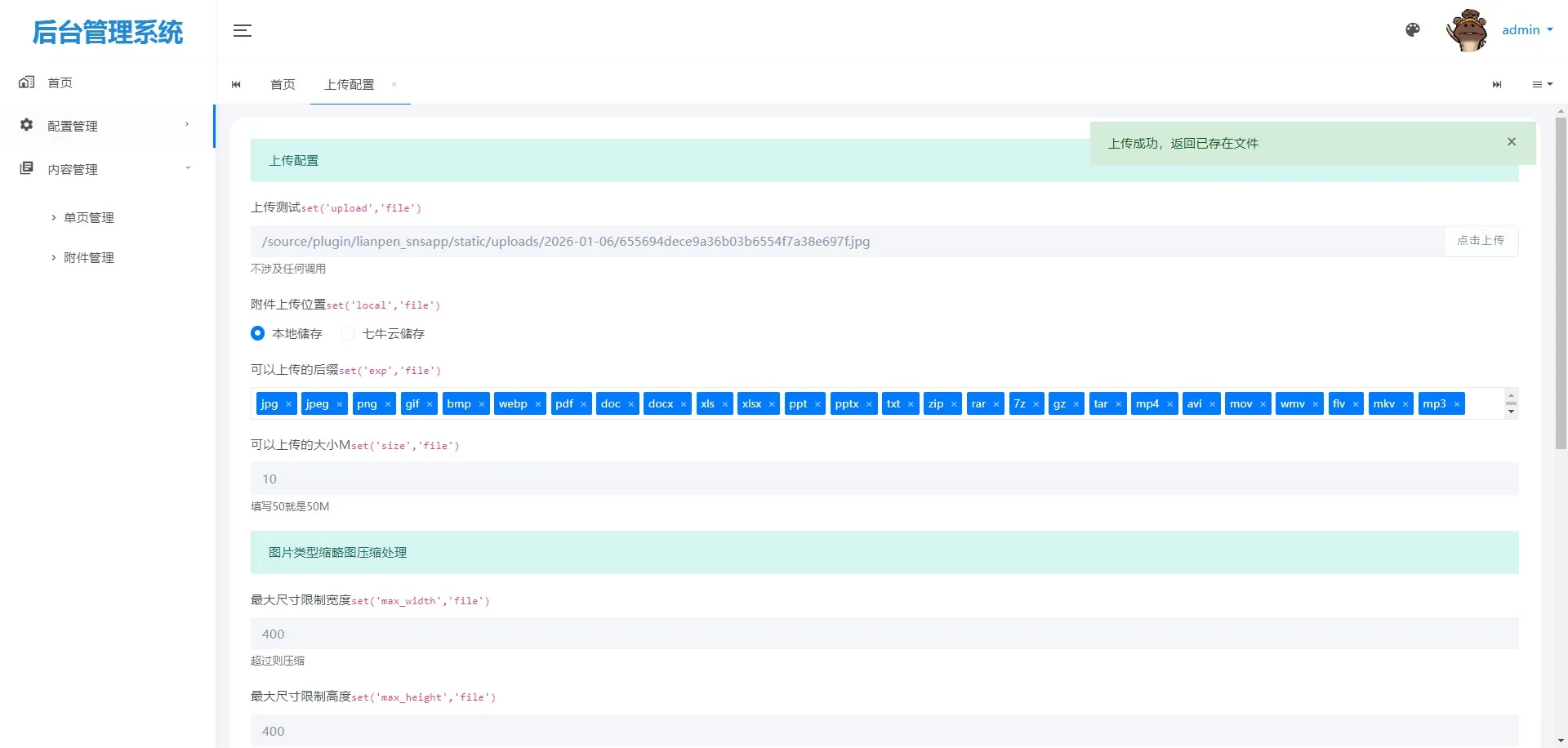
Task: Click the upload size input field
Action: click(884, 479)
